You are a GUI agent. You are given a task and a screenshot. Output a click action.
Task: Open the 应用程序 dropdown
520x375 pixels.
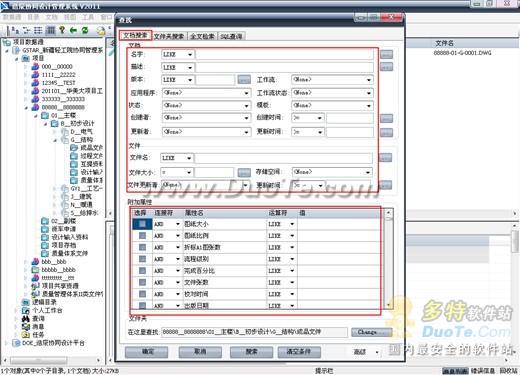(206, 93)
